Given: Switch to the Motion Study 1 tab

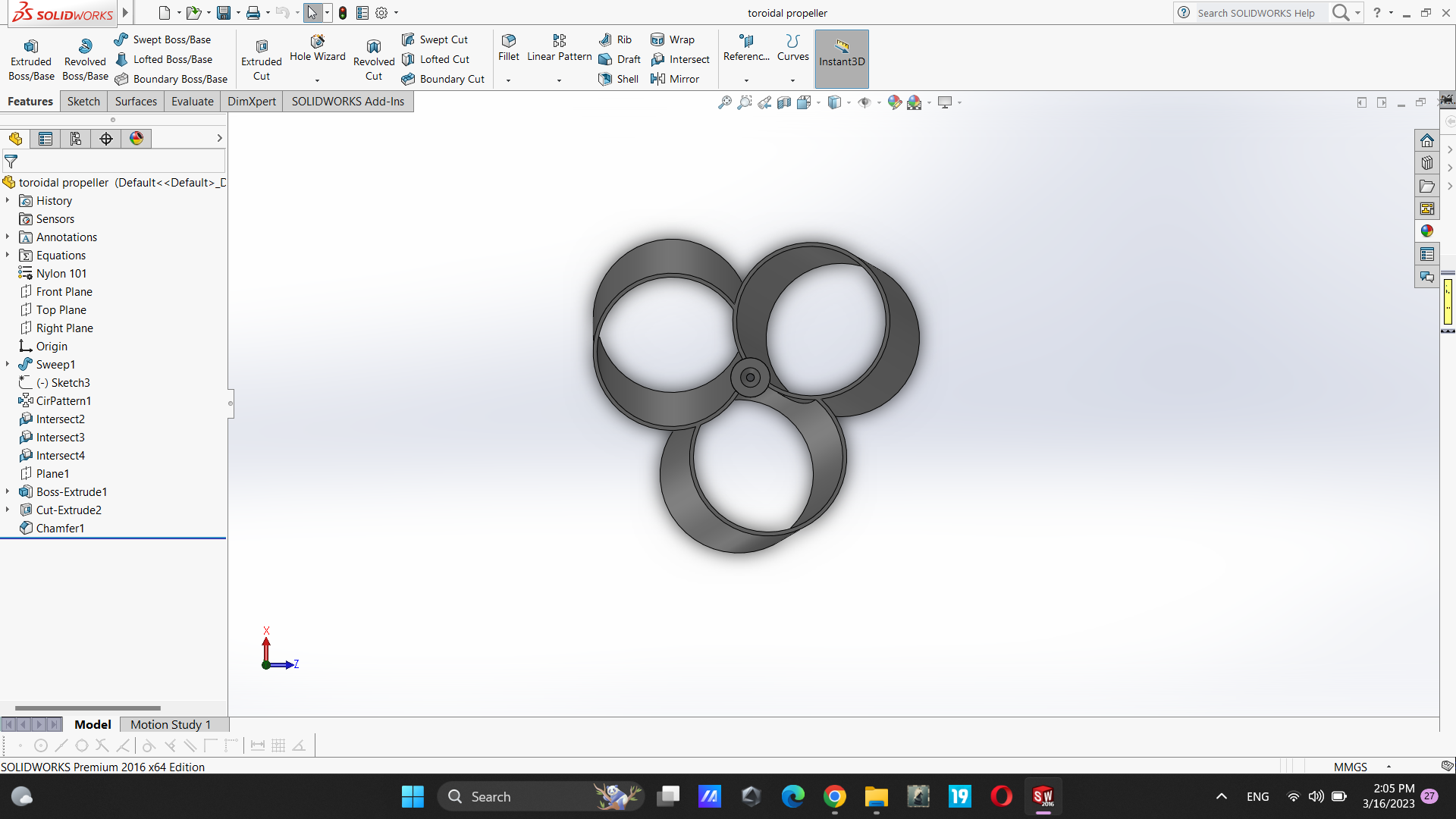Looking at the screenshot, I should [171, 724].
